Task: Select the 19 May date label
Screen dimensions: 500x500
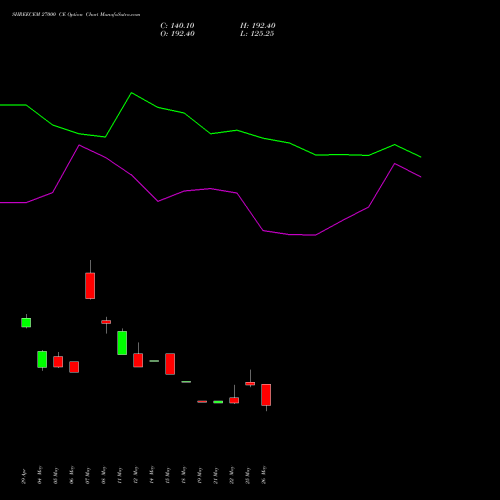Action: [x=200, y=475]
